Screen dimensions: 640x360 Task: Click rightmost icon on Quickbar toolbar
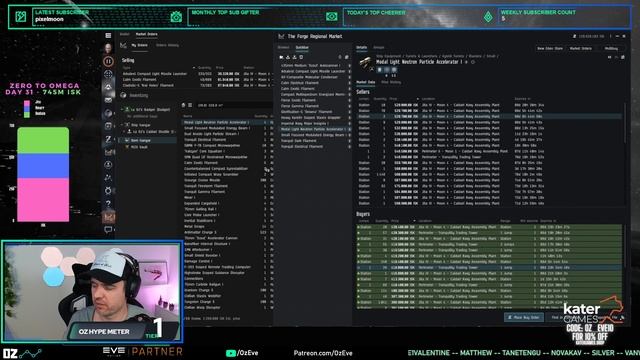click(347, 57)
